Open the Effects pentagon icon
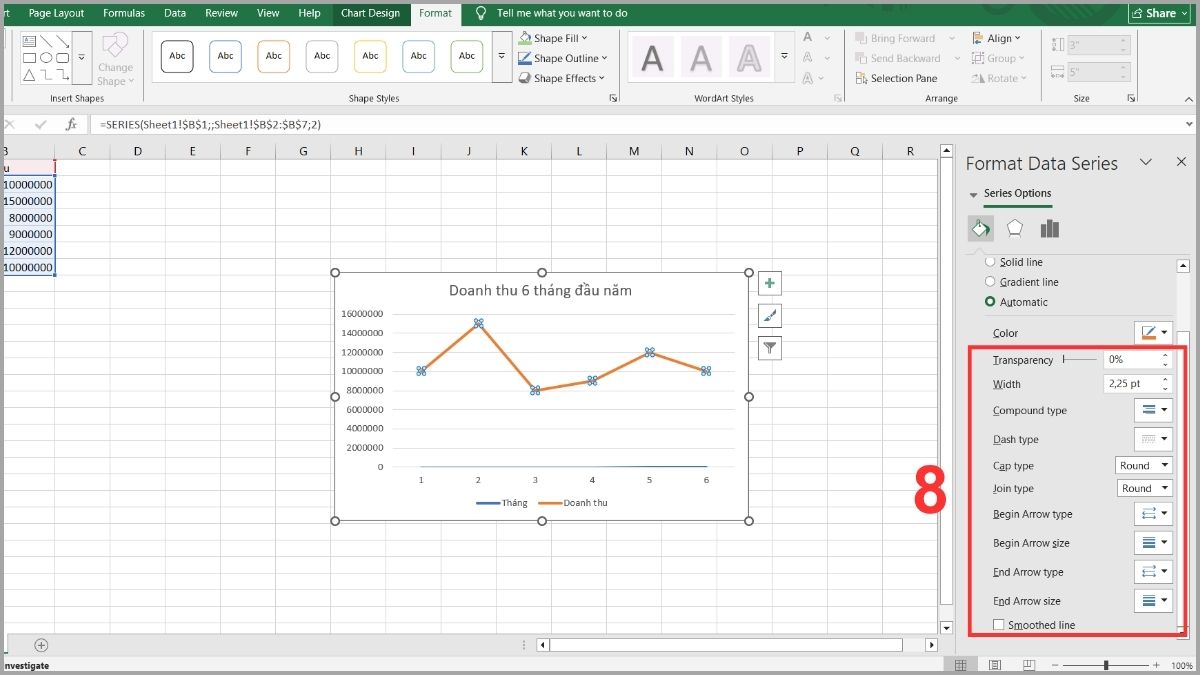1200x675 pixels. [x=1015, y=228]
